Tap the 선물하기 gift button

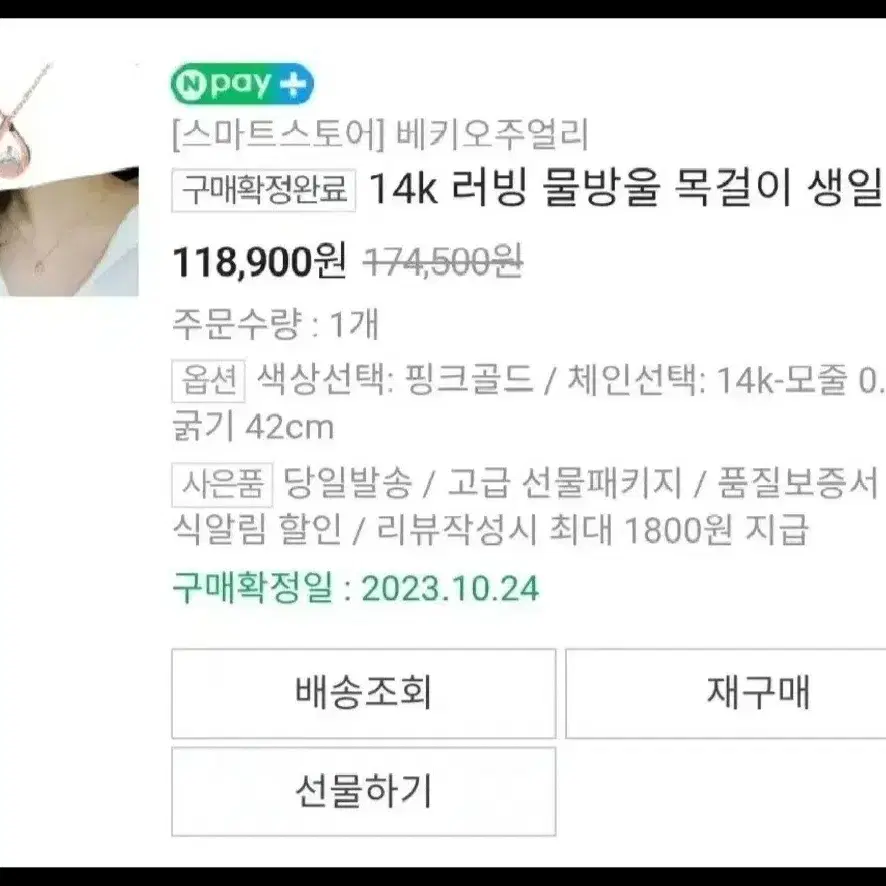[x=363, y=791]
